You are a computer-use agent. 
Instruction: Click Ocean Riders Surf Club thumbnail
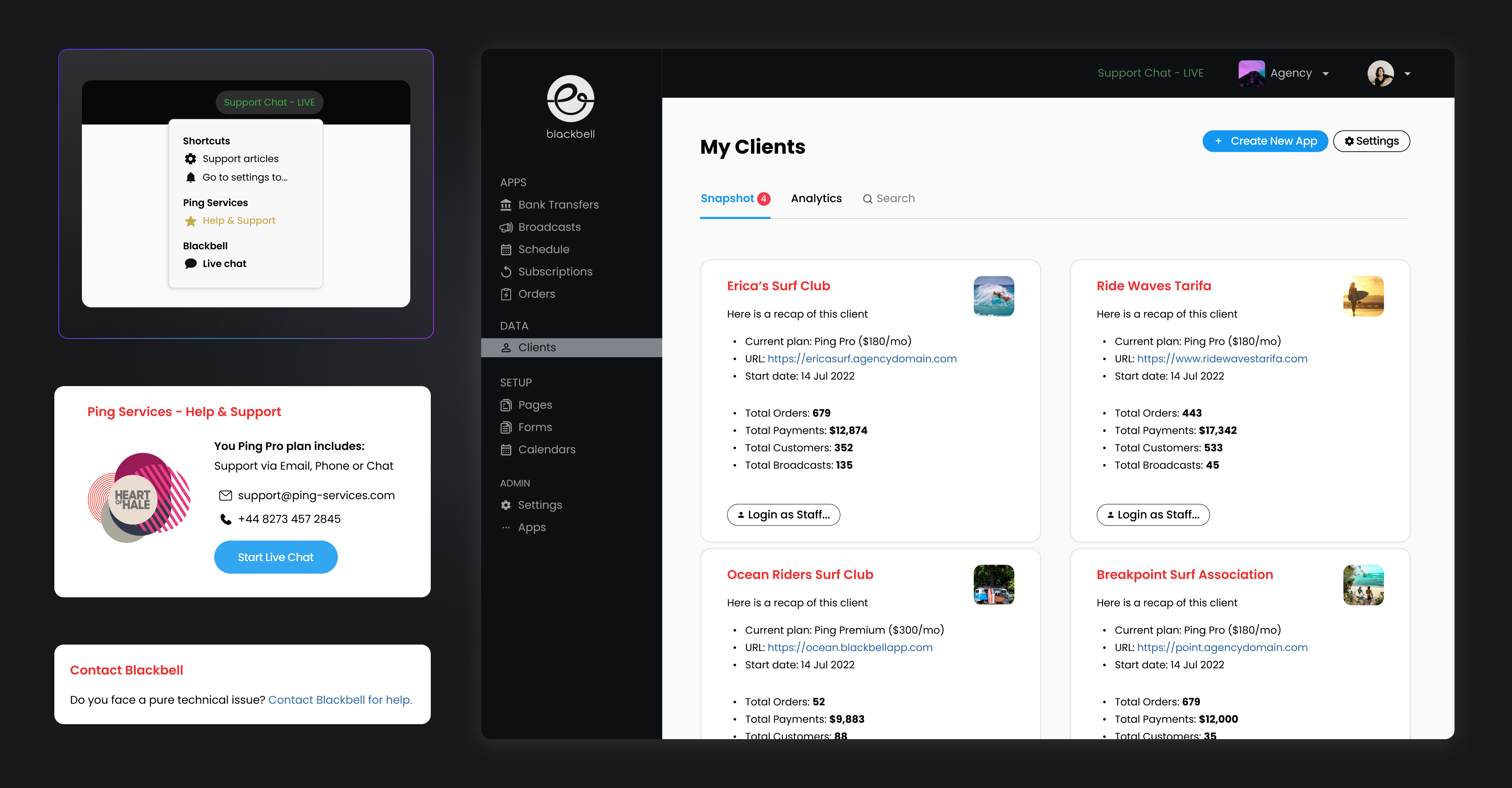tap(994, 585)
